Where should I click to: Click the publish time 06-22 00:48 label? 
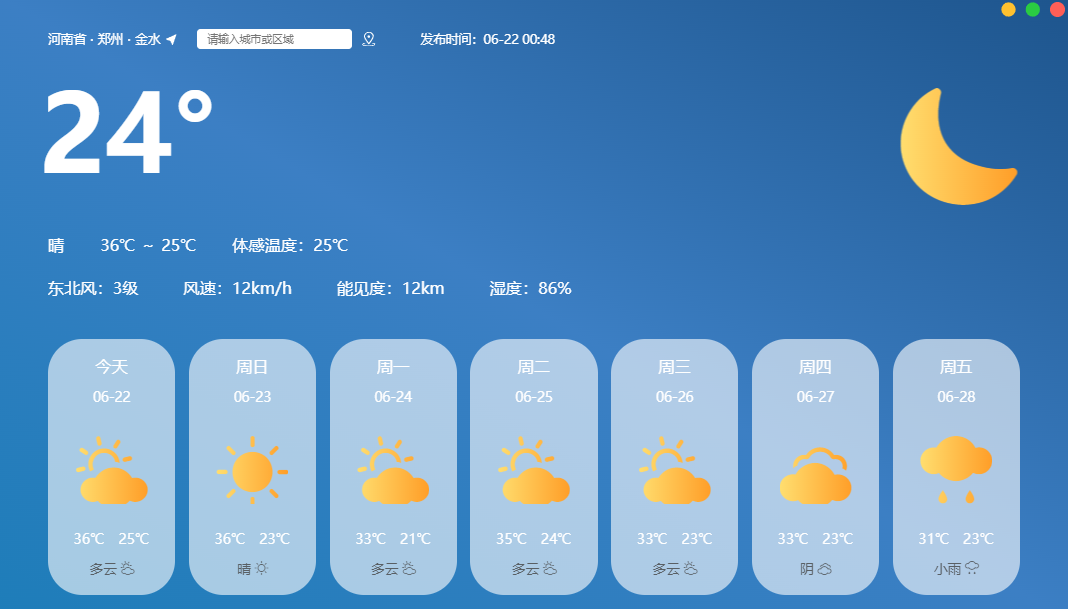click(x=487, y=39)
